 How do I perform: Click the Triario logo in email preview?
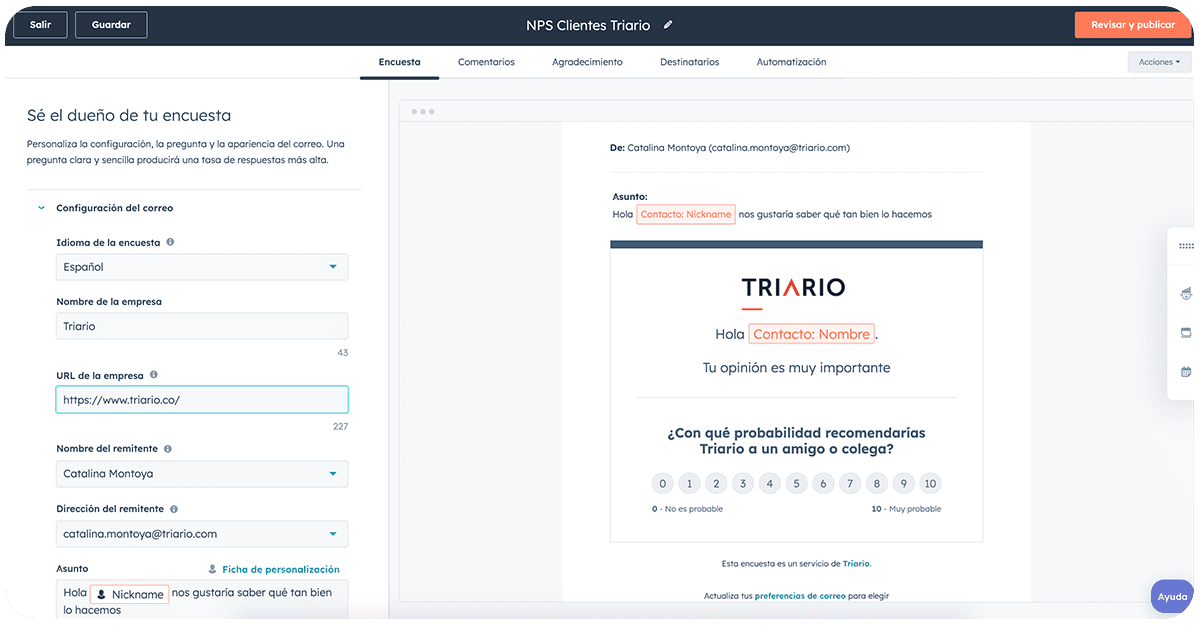pyautogui.click(x=794, y=288)
